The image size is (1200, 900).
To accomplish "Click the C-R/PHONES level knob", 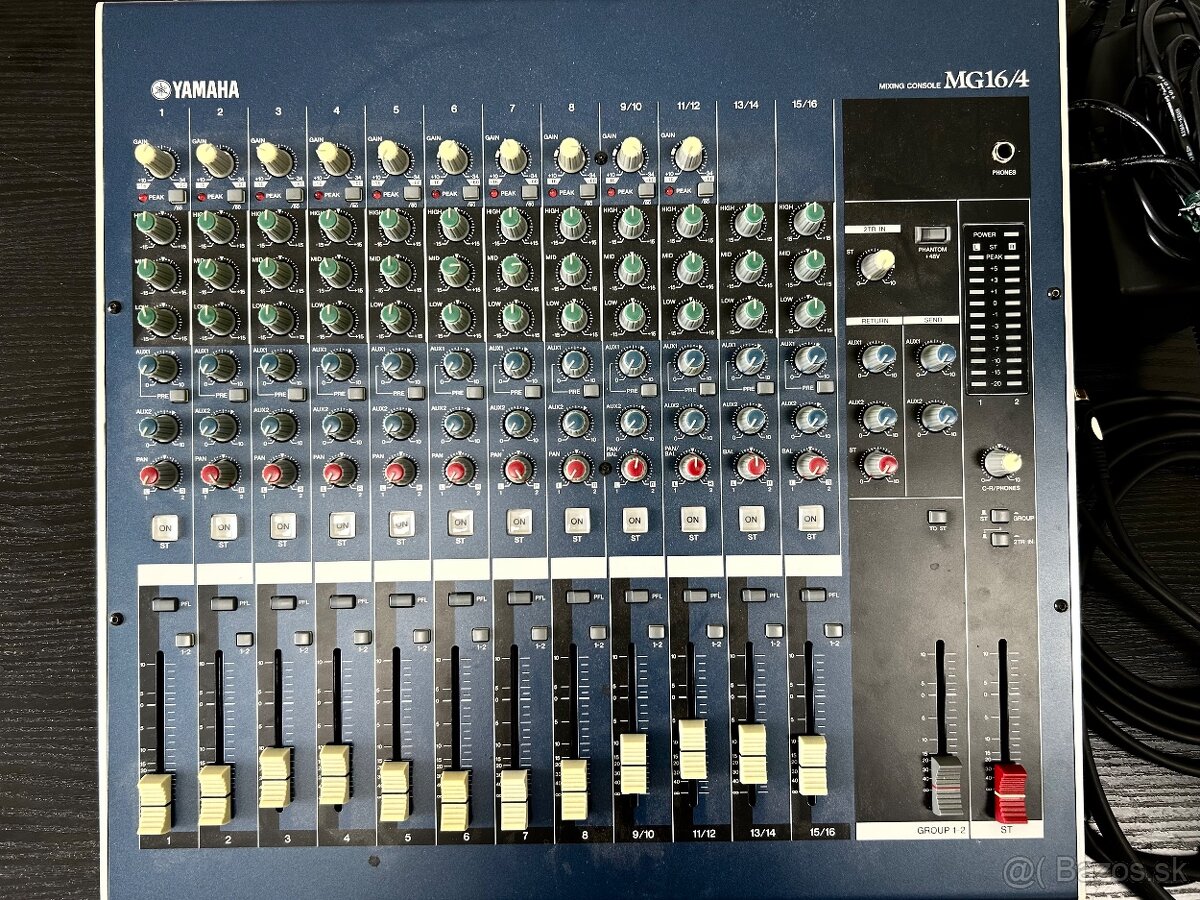I will click(x=1001, y=461).
